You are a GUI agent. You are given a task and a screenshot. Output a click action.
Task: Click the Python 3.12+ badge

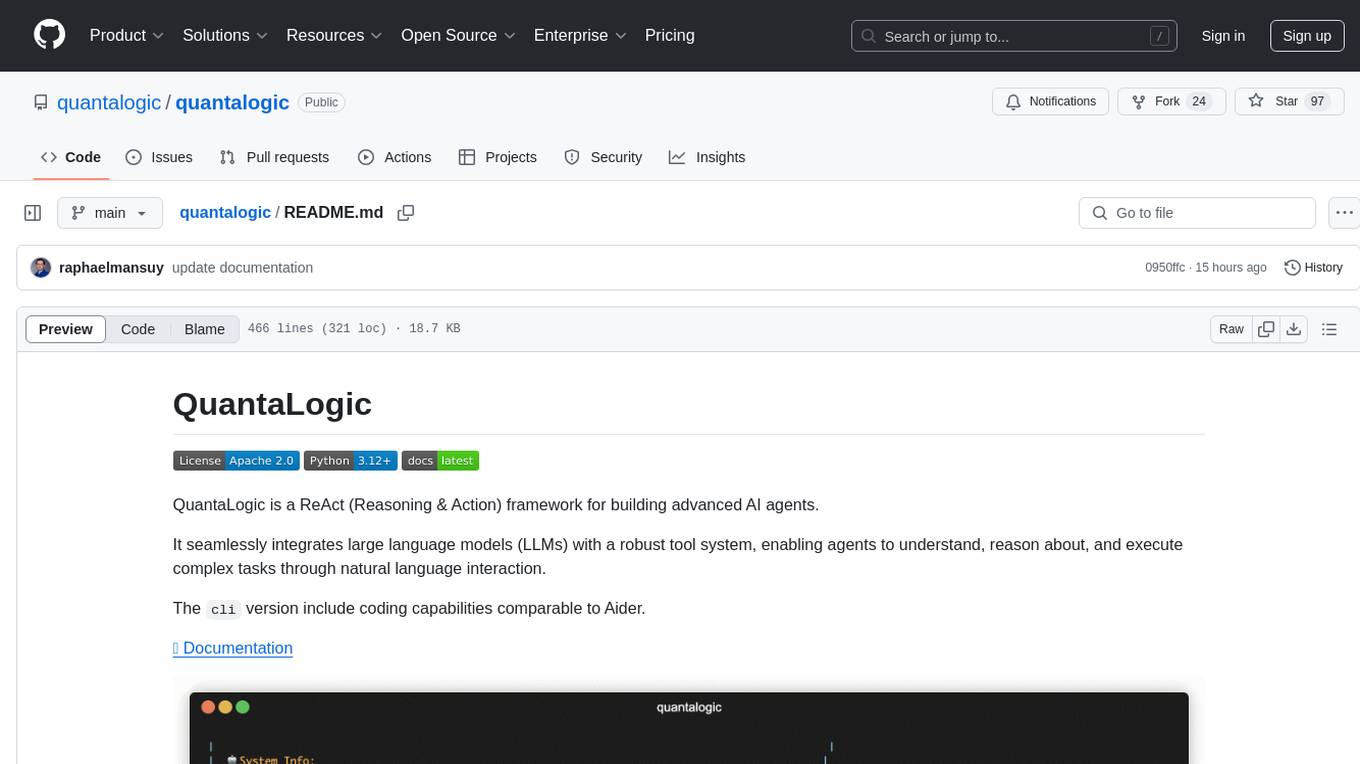click(x=350, y=460)
